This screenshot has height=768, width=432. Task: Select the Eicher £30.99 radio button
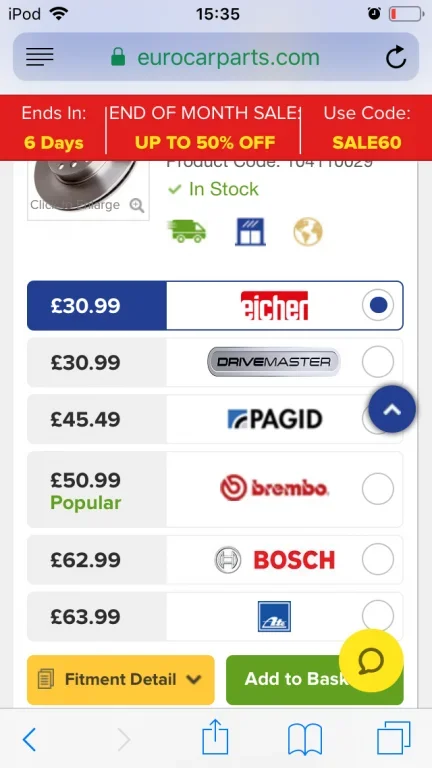[x=378, y=305]
